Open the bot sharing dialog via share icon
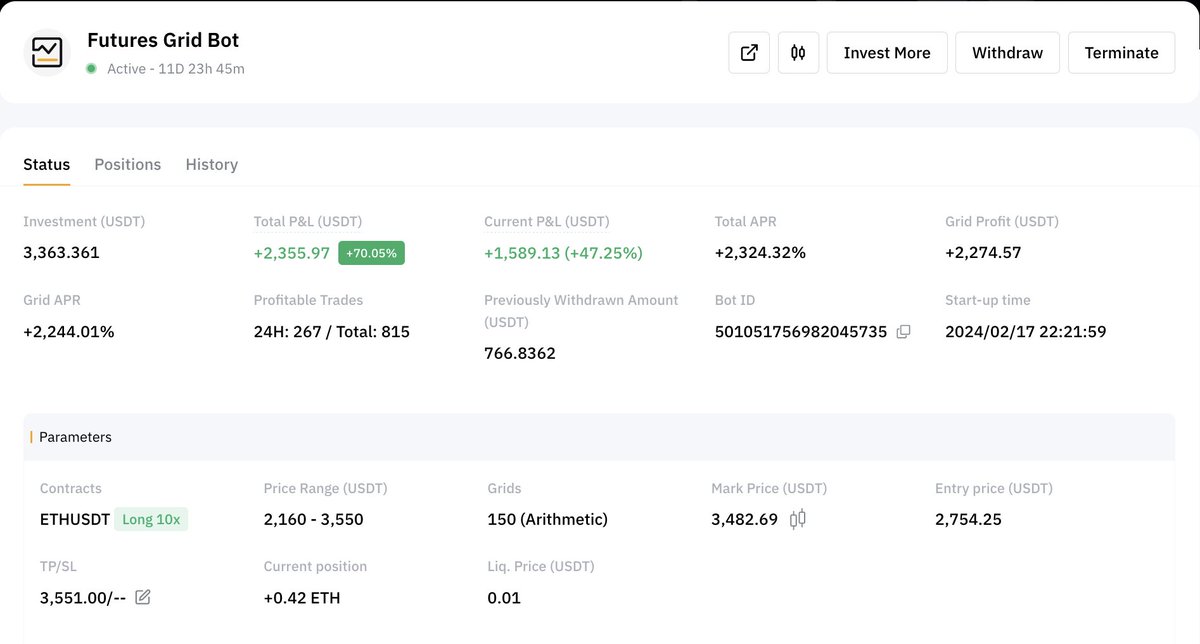The width and height of the screenshot is (1200, 644). pos(748,52)
